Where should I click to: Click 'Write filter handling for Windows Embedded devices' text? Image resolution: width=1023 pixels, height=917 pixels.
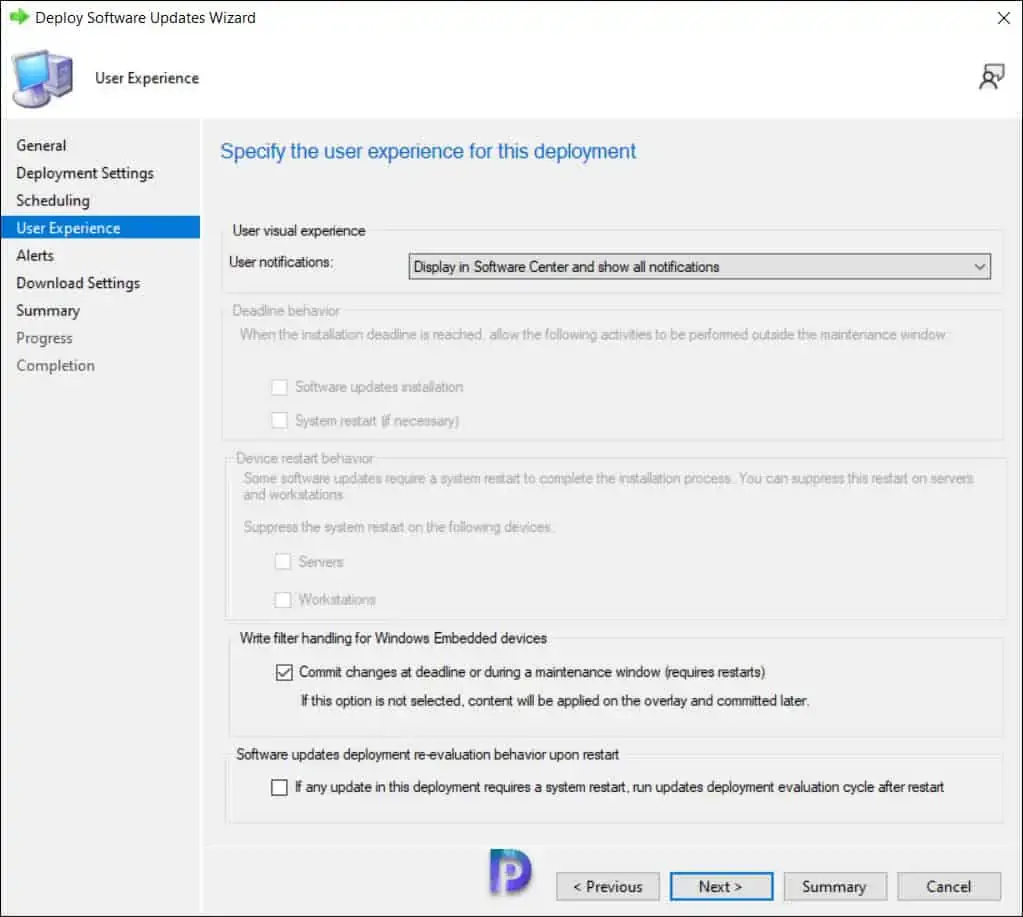393,639
